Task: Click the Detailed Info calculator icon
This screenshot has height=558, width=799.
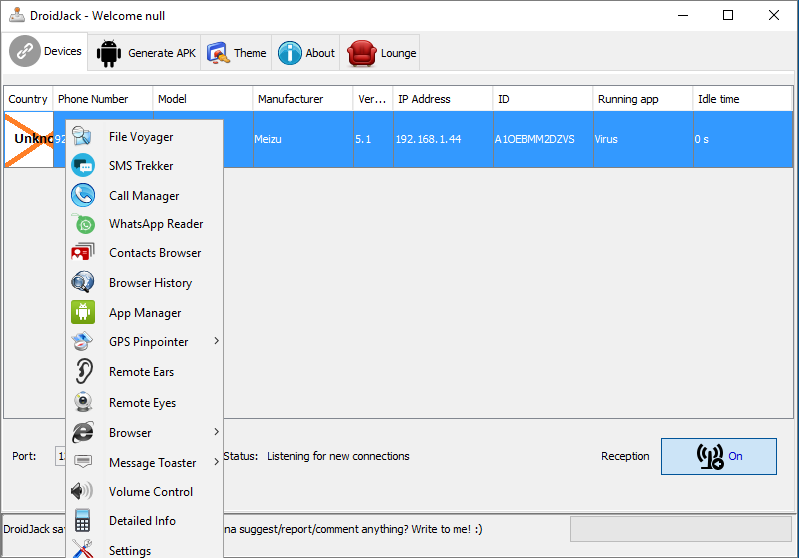Action: coord(82,520)
